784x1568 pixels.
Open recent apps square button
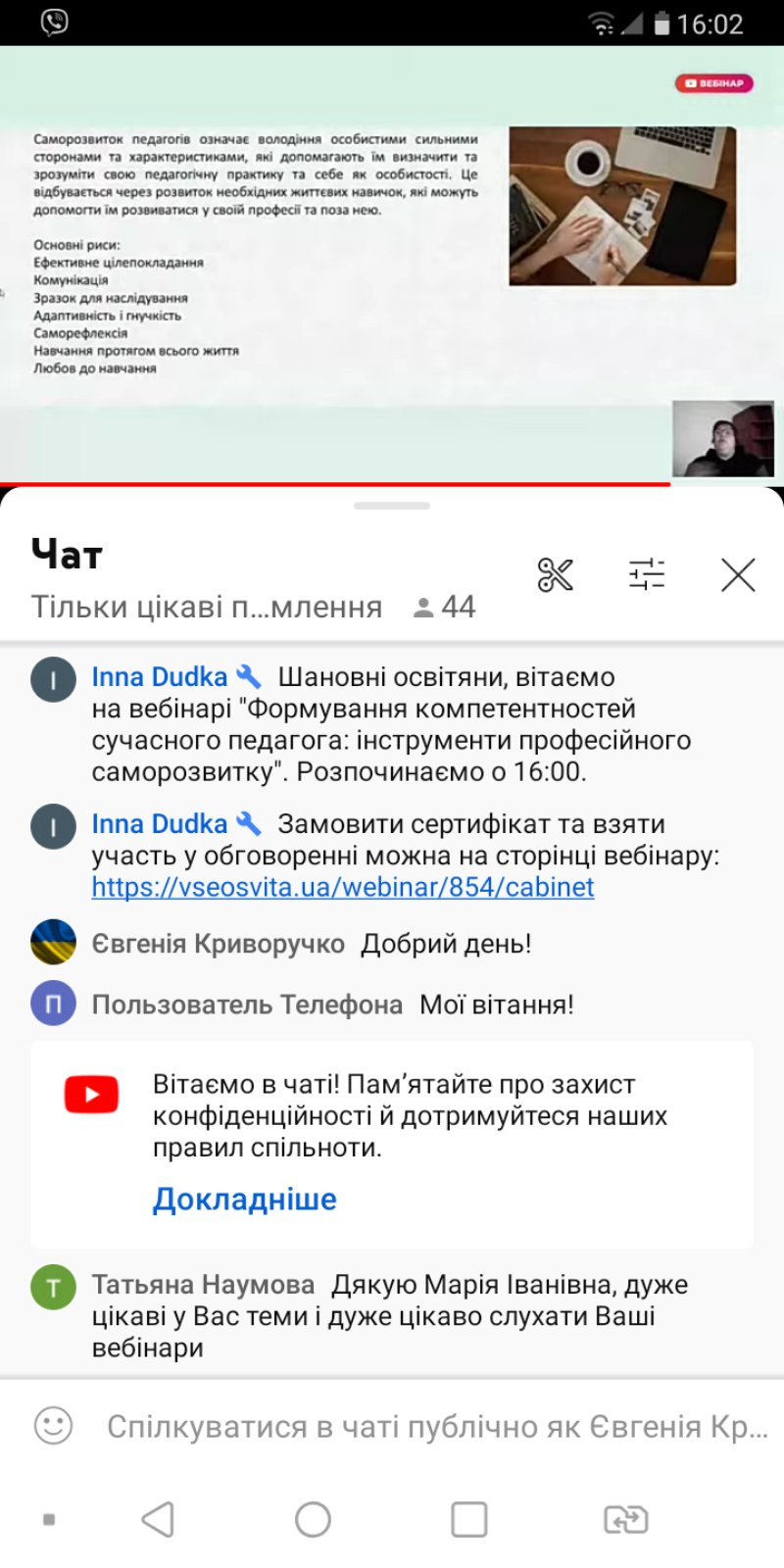[x=469, y=1519]
